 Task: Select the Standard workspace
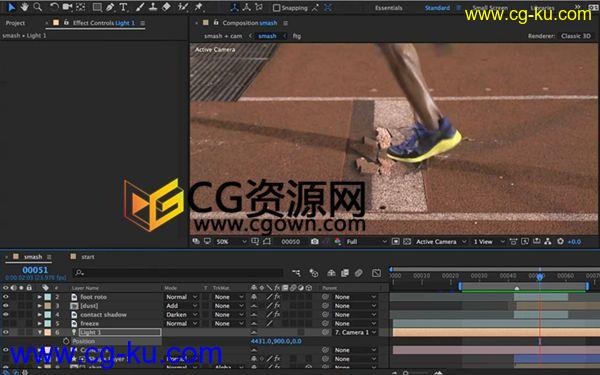coord(437,8)
